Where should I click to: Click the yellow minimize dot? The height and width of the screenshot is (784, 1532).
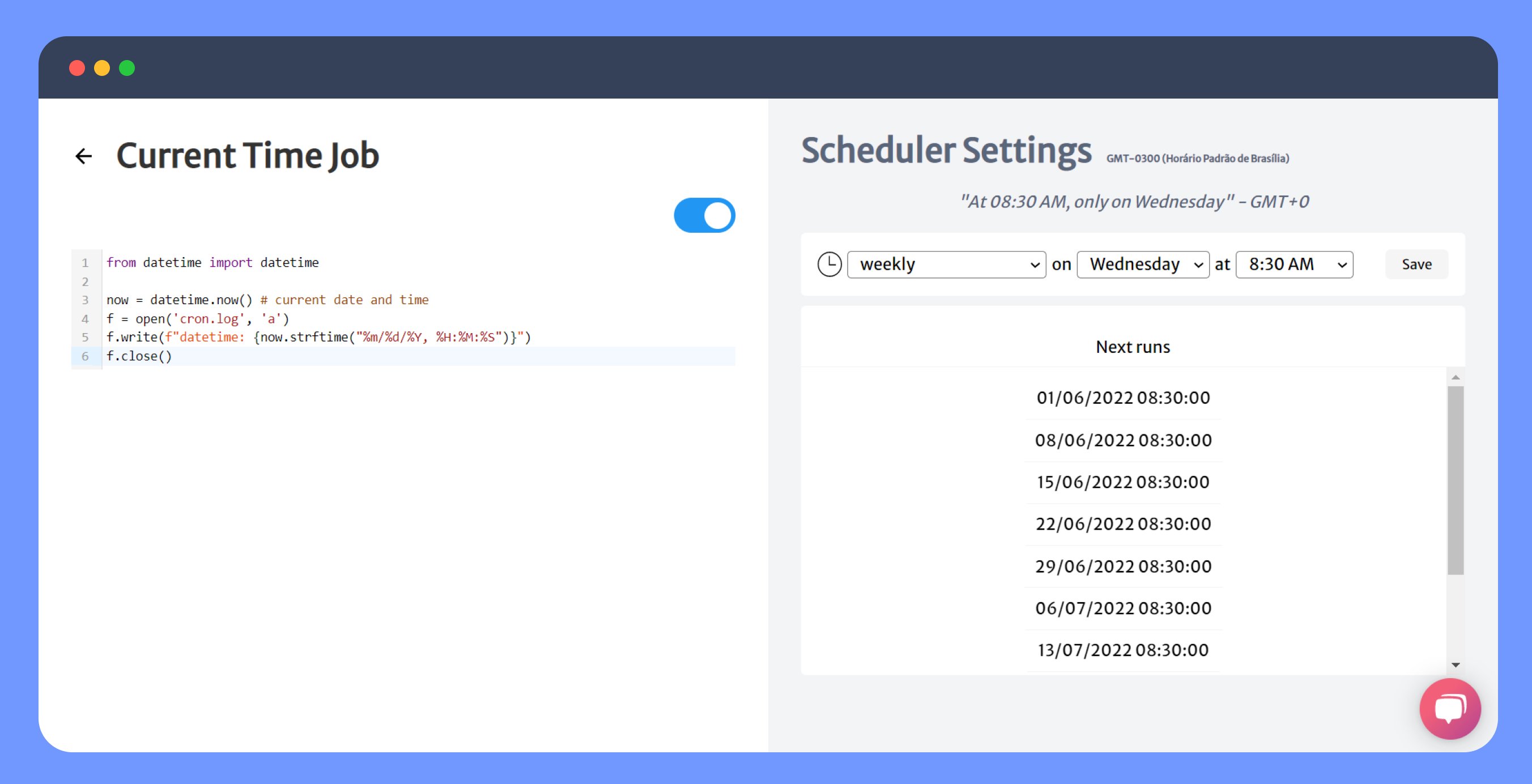[101, 69]
